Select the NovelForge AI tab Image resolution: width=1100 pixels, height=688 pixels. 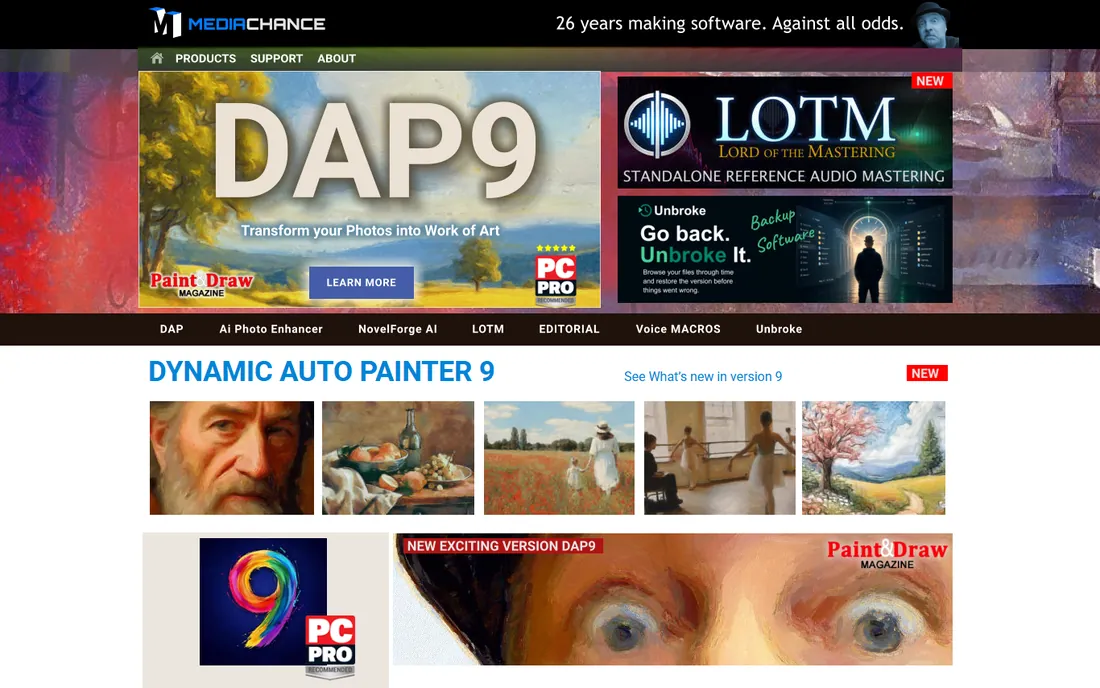point(397,329)
